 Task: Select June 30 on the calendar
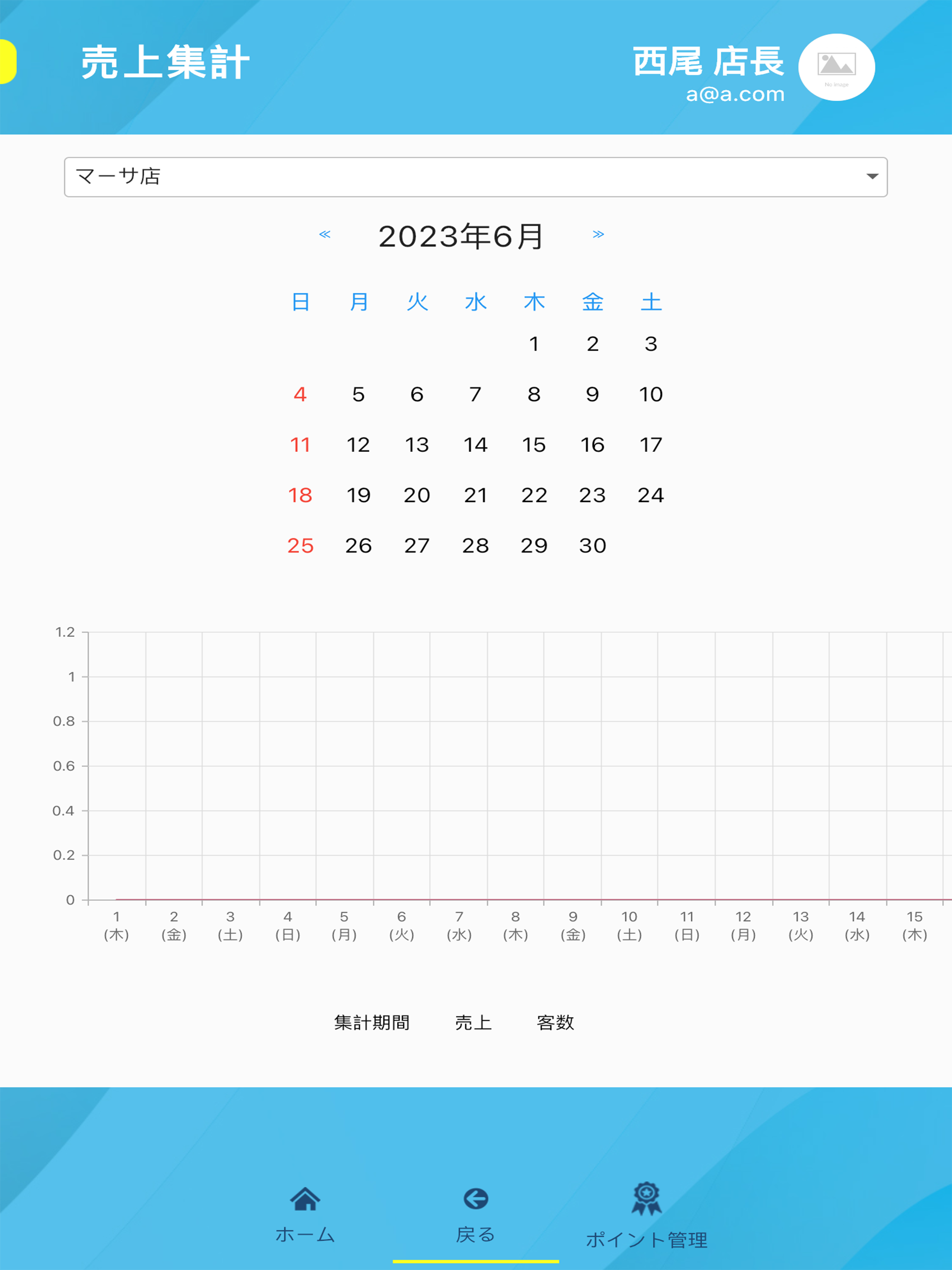click(593, 546)
